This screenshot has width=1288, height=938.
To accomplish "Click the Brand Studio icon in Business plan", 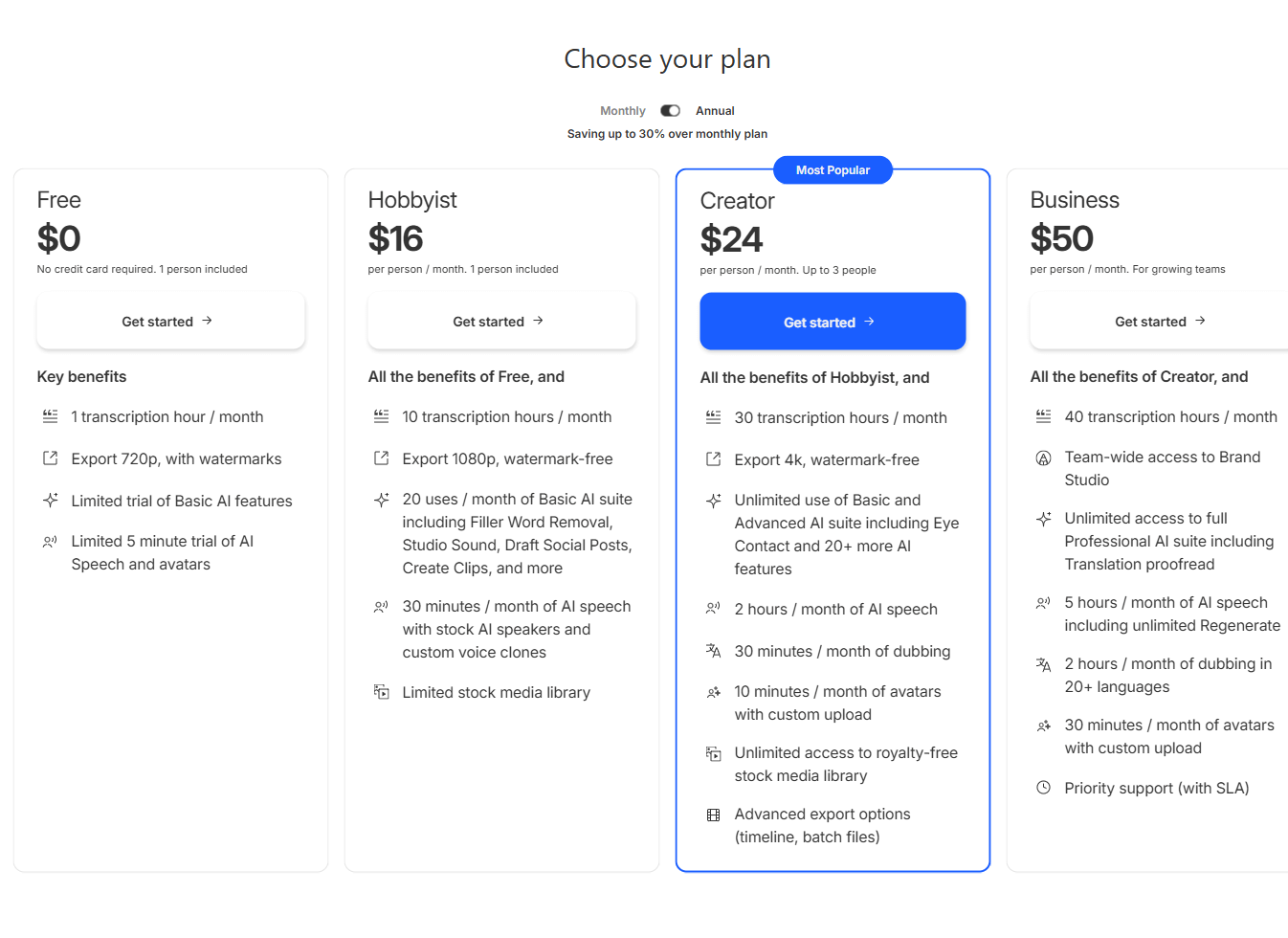I will (1043, 458).
